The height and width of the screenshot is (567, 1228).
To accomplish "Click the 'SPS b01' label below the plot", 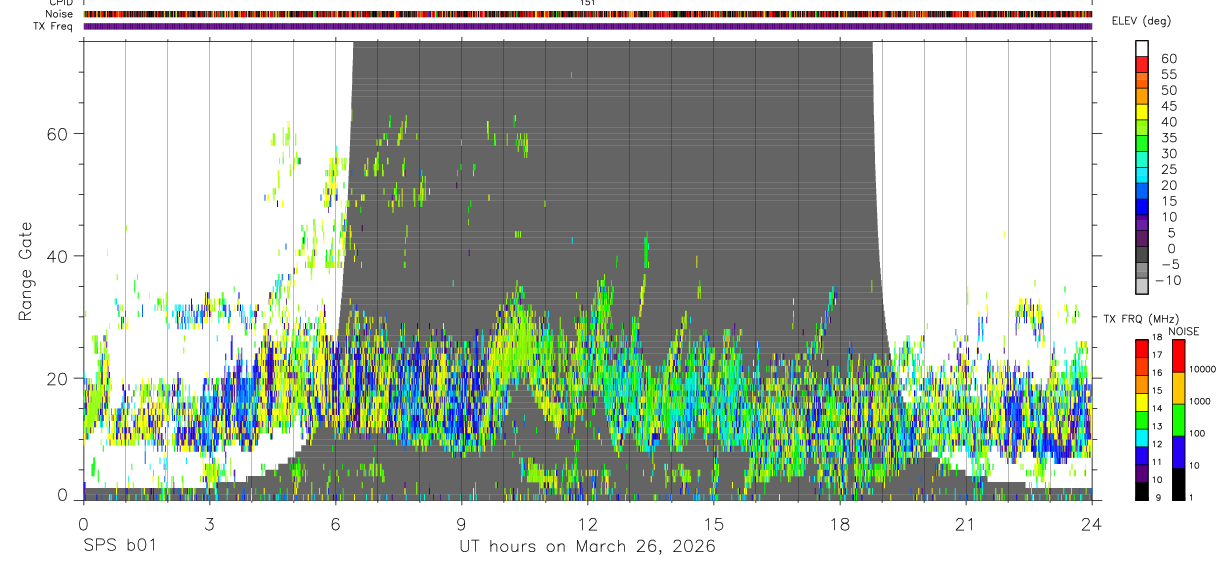I will (119, 546).
